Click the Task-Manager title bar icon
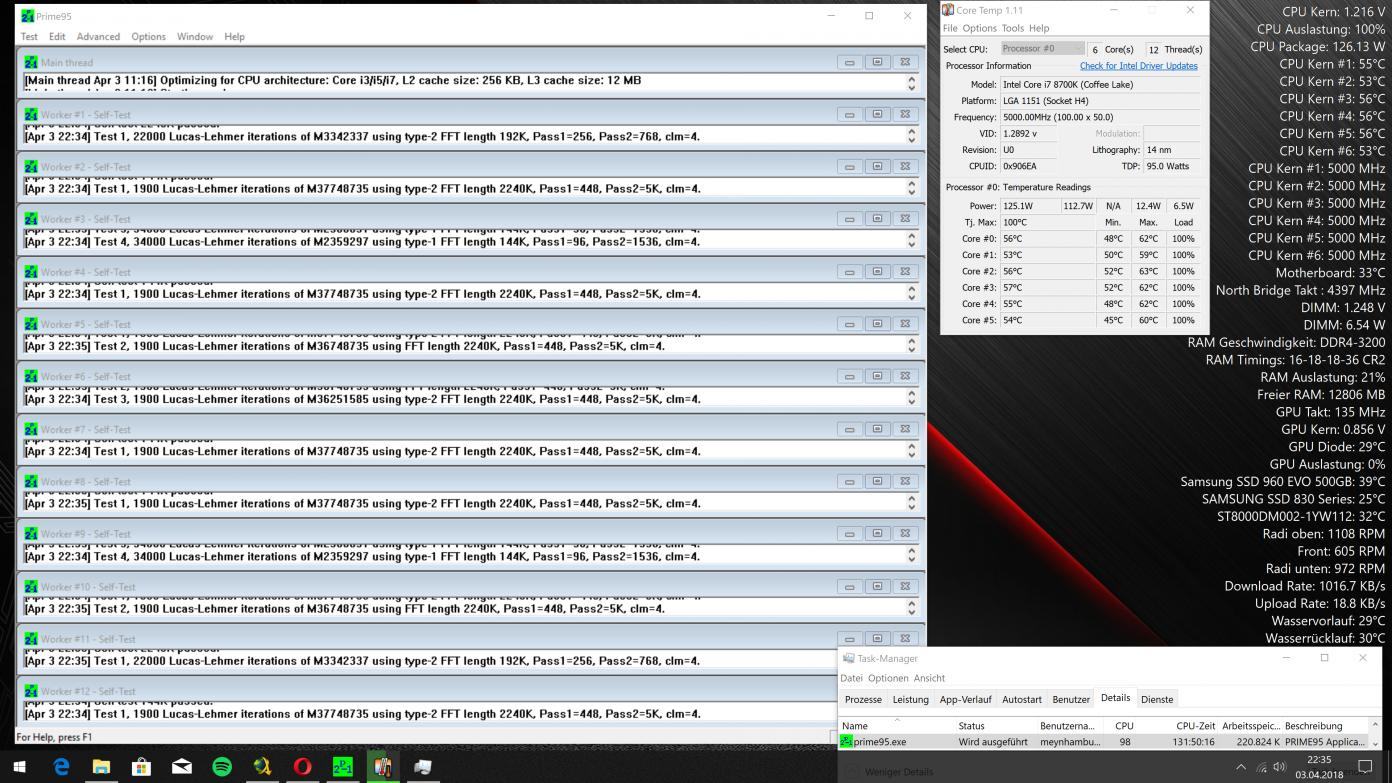 [849, 658]
